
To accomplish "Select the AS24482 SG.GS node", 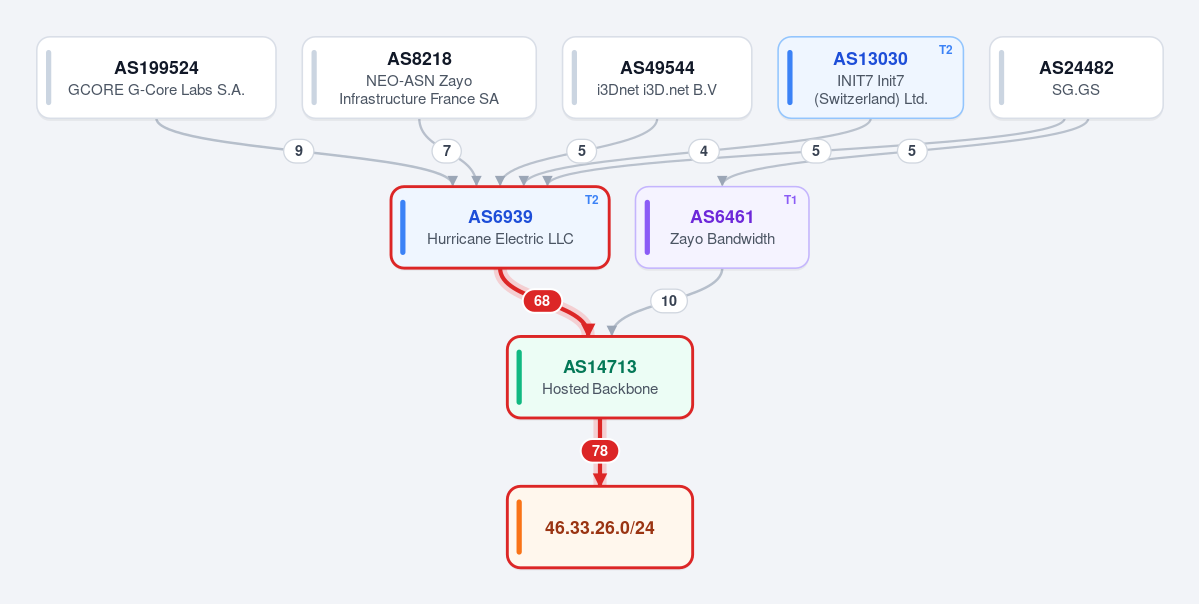I will click(1076, 78).
